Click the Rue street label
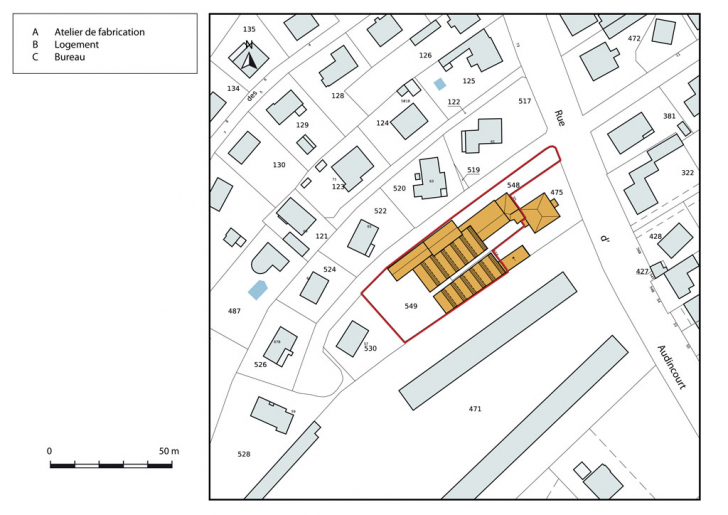Screen dimensions: 728x515 [x=560, y=117]
